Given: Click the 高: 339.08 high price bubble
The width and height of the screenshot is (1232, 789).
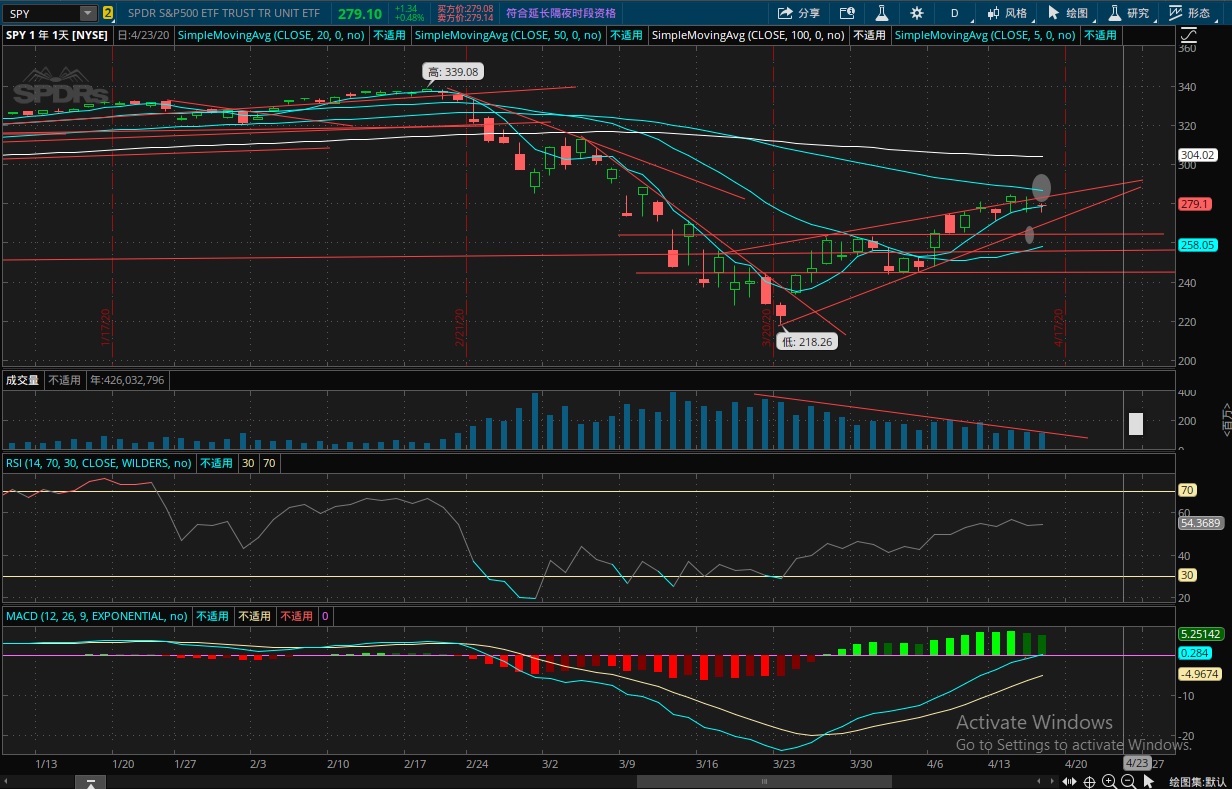Looking at the screenshot, I should click(453, 72).
